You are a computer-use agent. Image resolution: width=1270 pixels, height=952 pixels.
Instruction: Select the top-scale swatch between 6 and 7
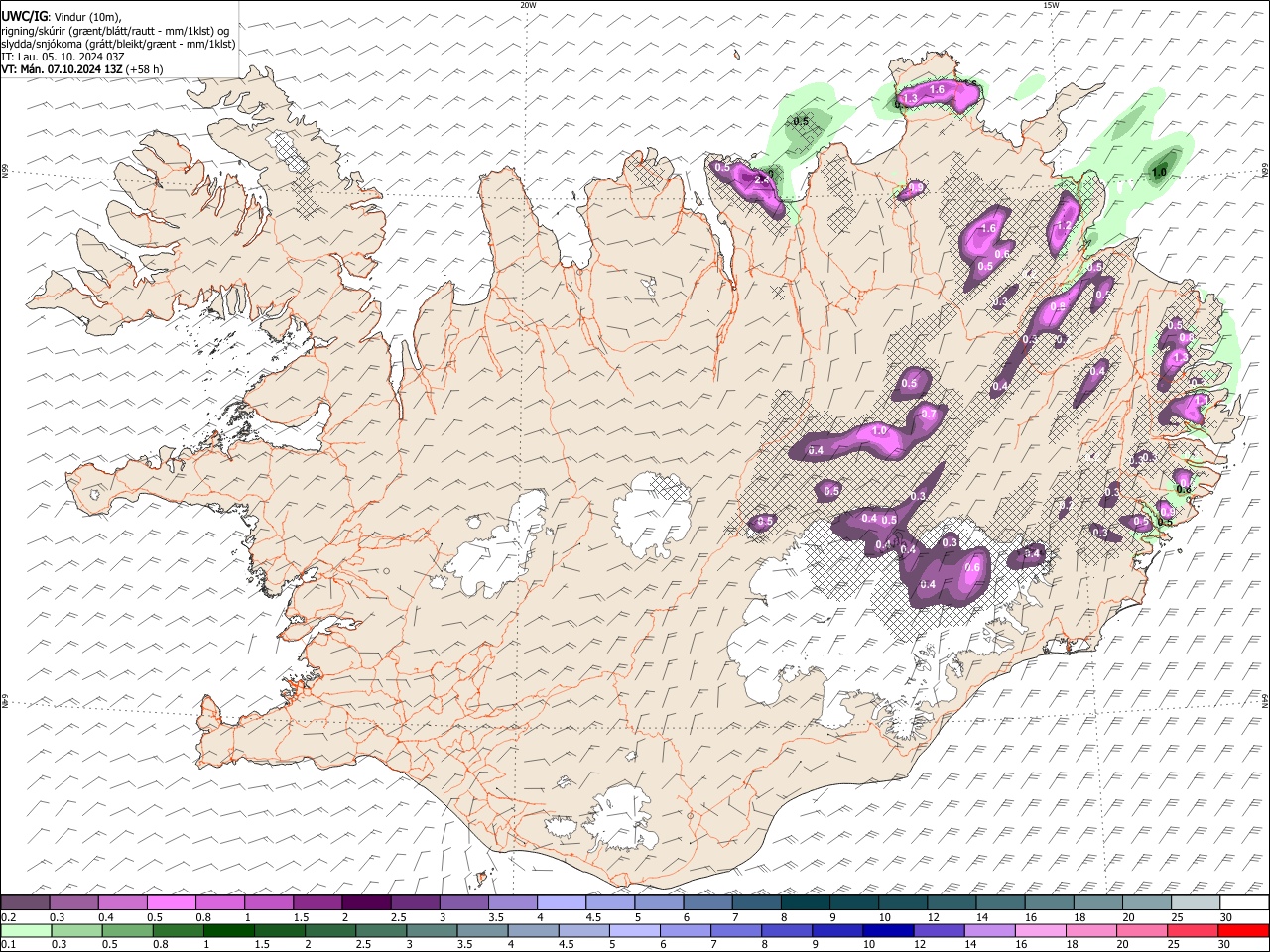[706, 902]
